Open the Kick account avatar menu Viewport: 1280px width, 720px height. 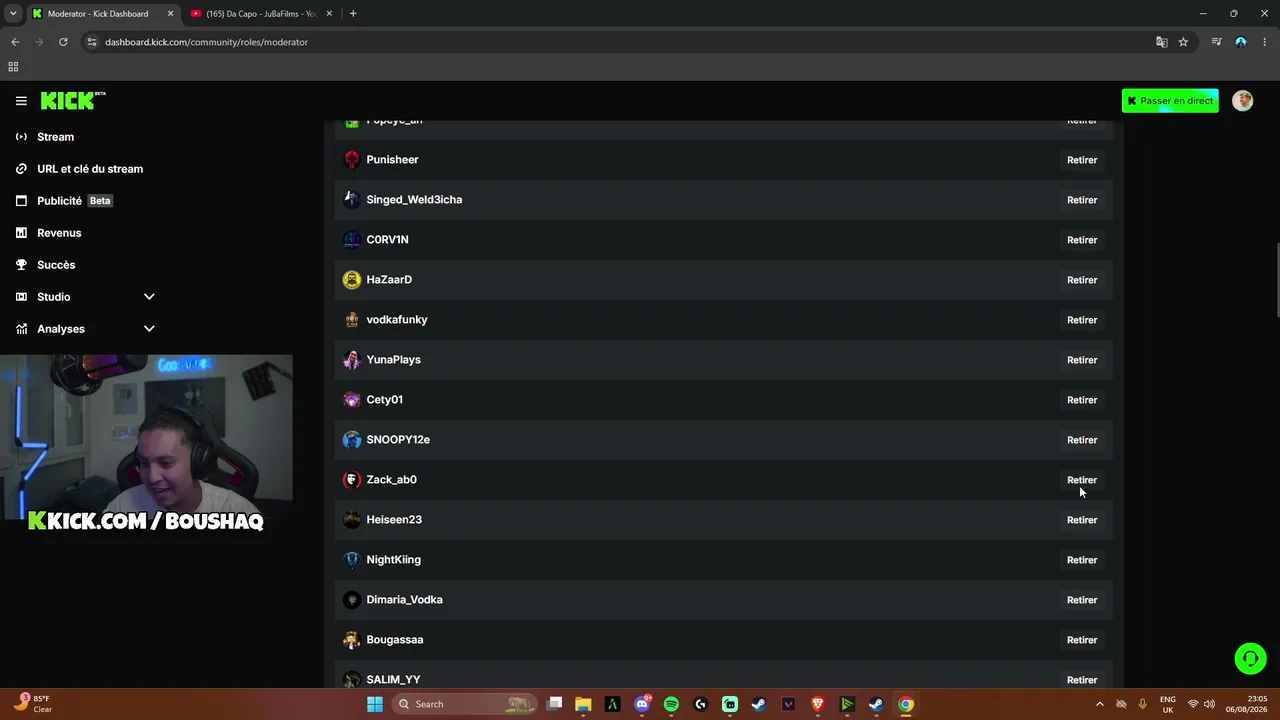1242,101
